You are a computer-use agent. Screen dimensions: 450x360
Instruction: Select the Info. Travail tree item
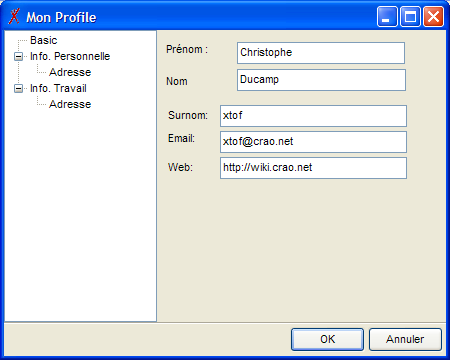point(58,88)
